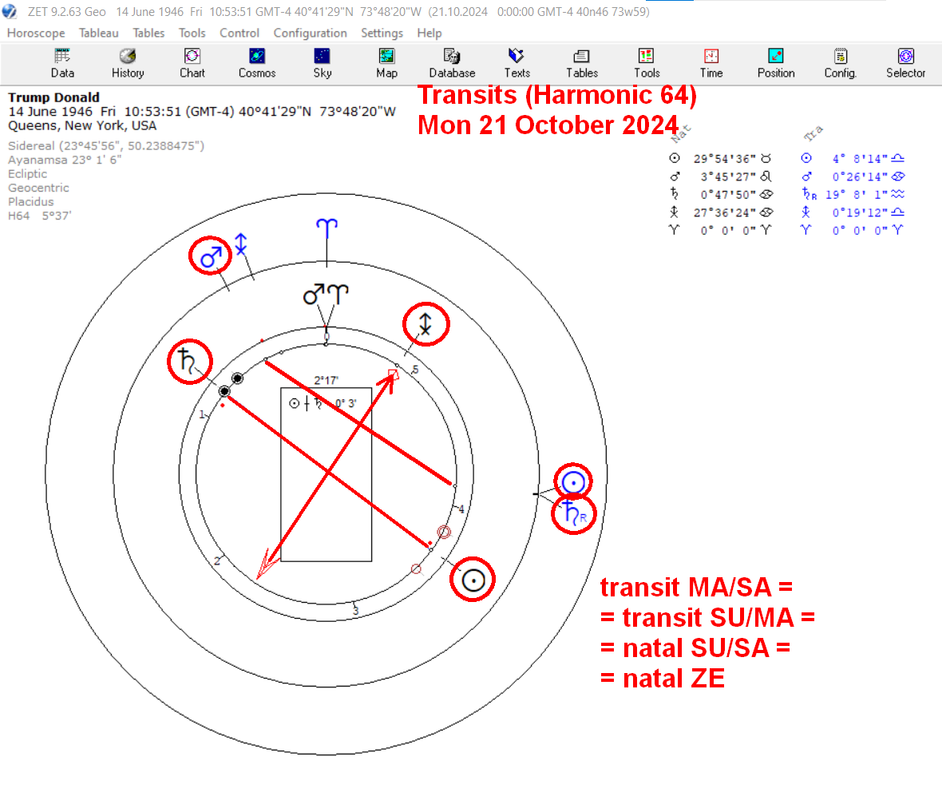The width and height of the screenshot is (942, 800).
Task: Open the Control menu
Action: (x=239, y=33)
